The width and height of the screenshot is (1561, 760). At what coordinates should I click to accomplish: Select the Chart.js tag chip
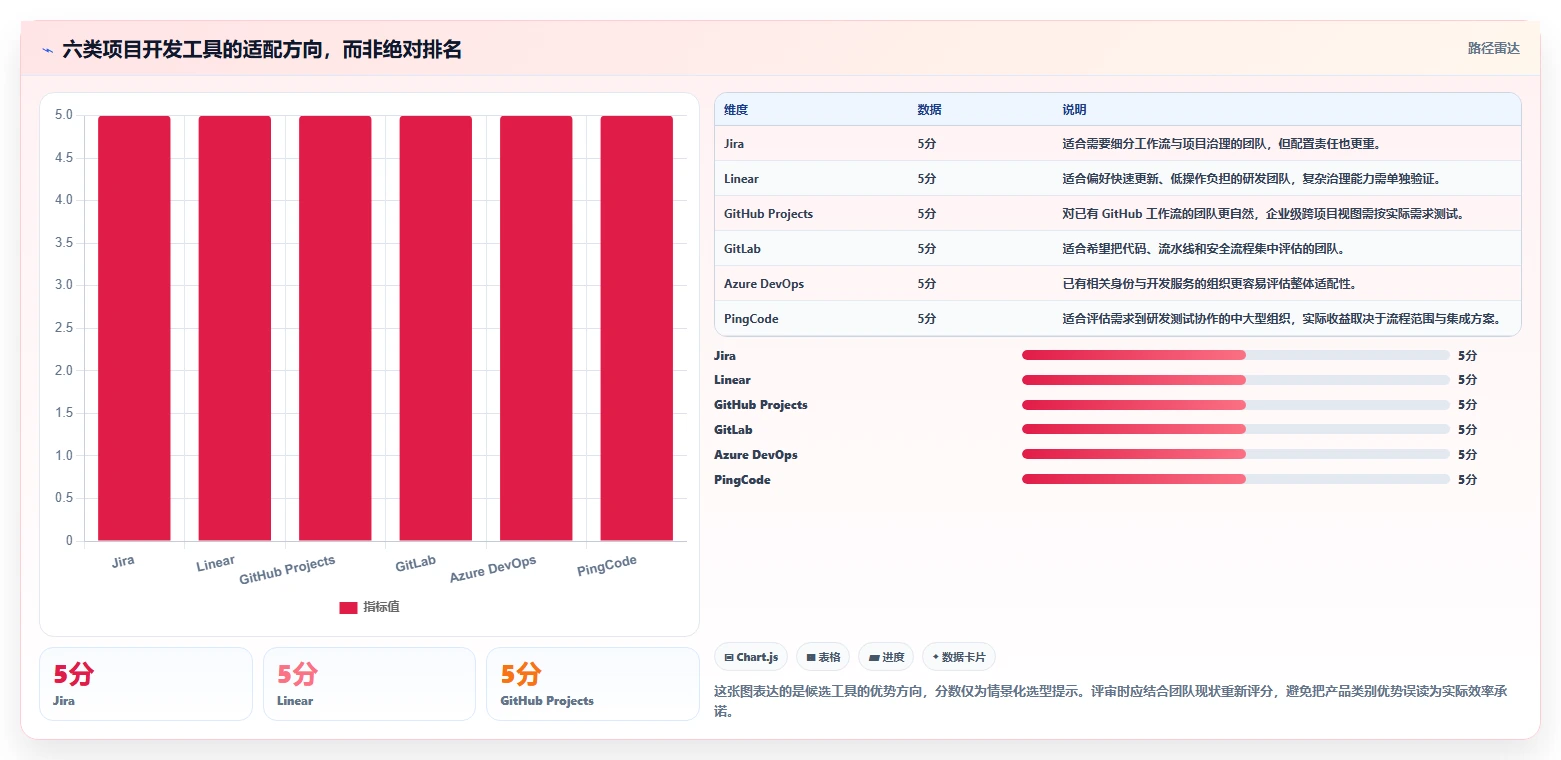point(751,657)
